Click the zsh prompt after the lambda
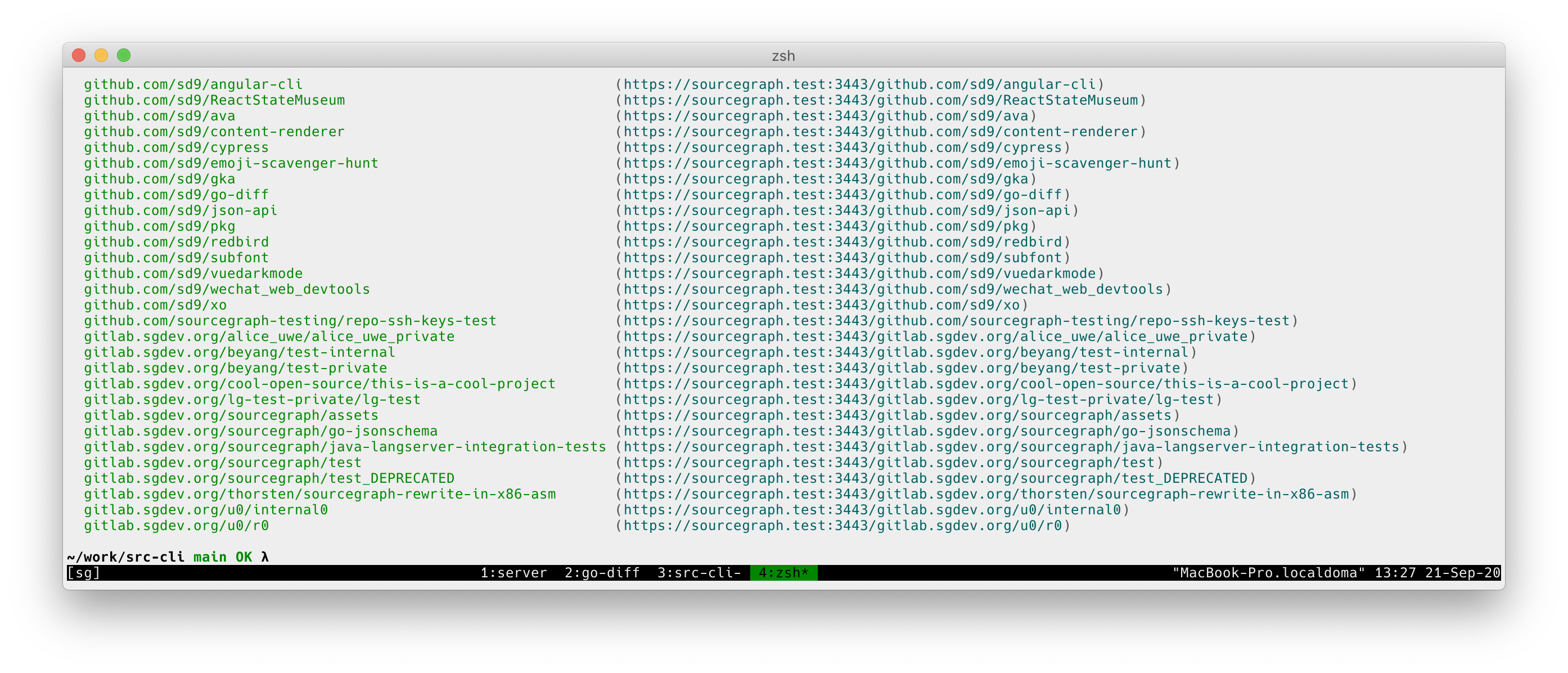 pos(280,557)
